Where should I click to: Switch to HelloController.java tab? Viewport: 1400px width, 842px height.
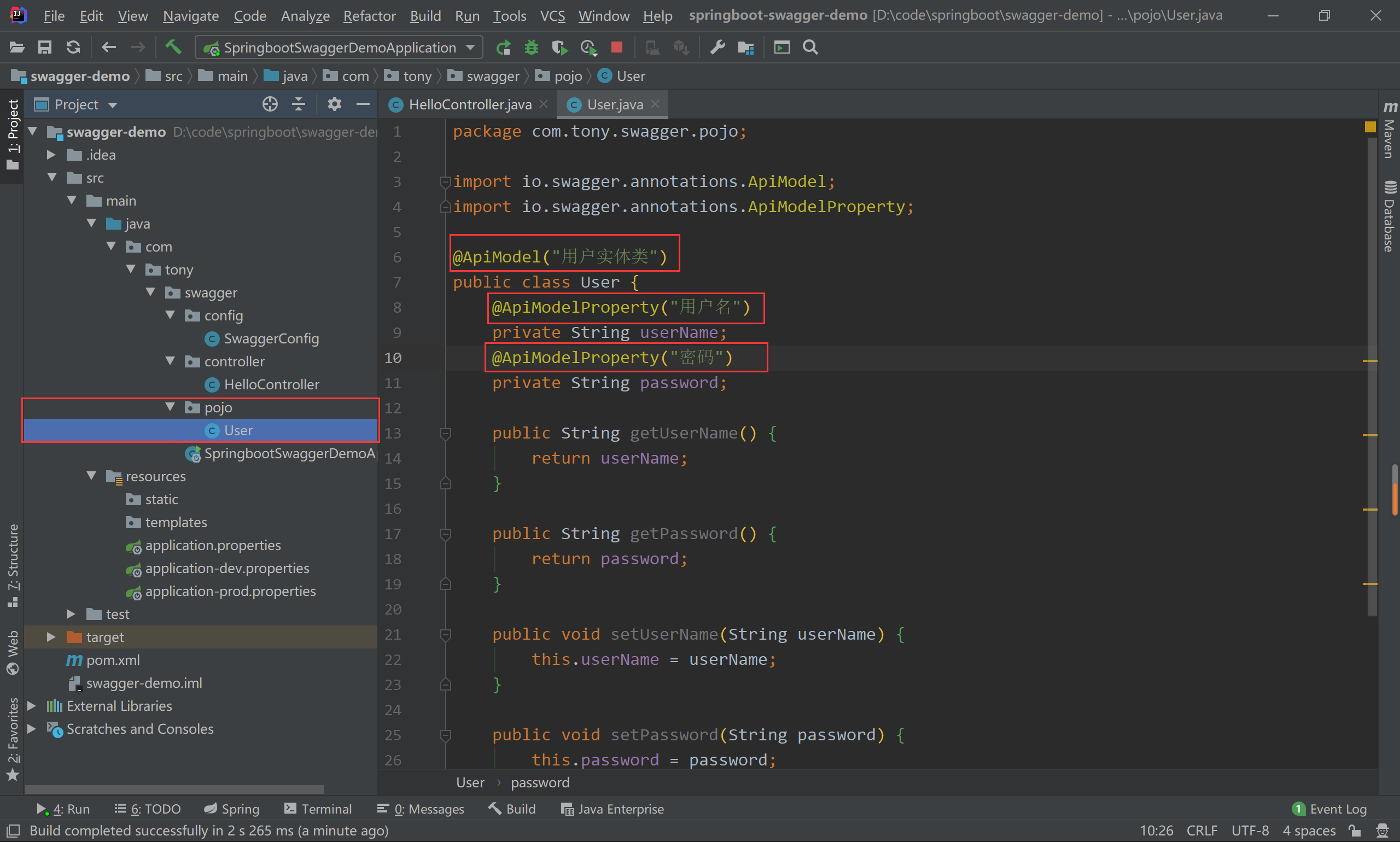point(469,104)
